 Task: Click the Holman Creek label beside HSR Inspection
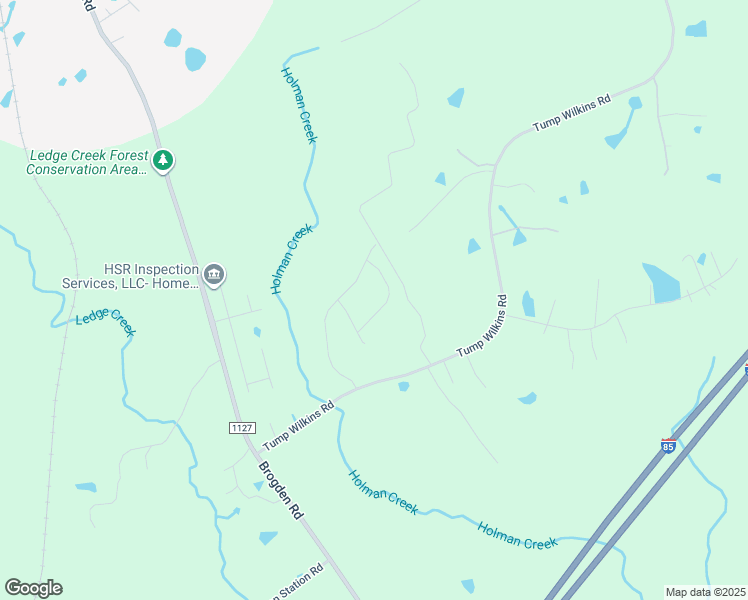[292, 259]
